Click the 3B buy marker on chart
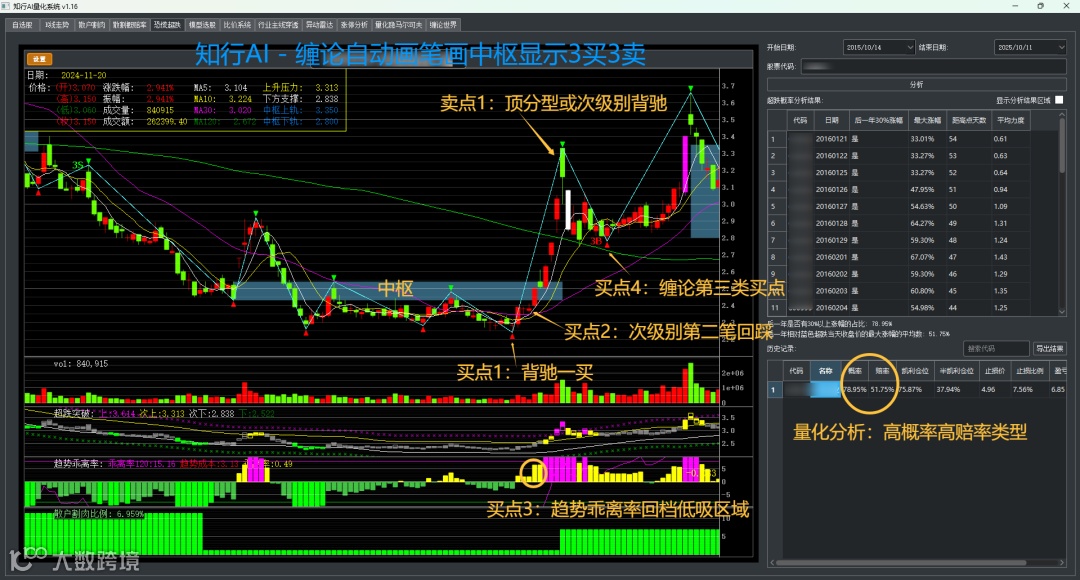 pyautogui.click(x=596, y=241)
